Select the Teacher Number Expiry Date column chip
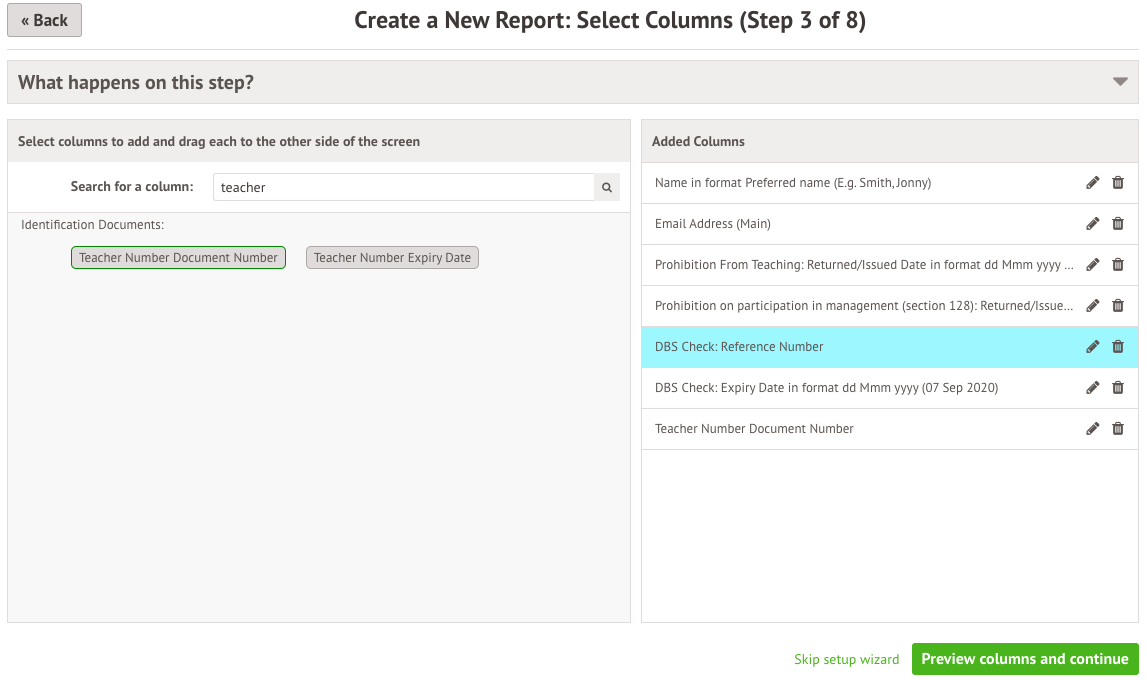The image size is (1147, 680). (x=392, y=258)
